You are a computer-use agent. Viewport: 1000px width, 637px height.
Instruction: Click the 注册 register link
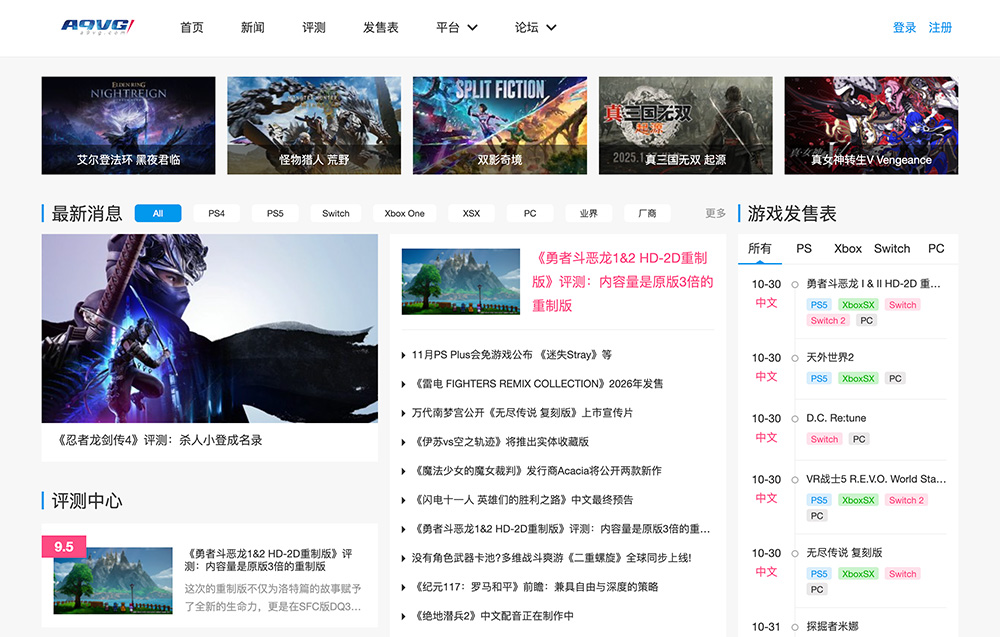[940, 28]
